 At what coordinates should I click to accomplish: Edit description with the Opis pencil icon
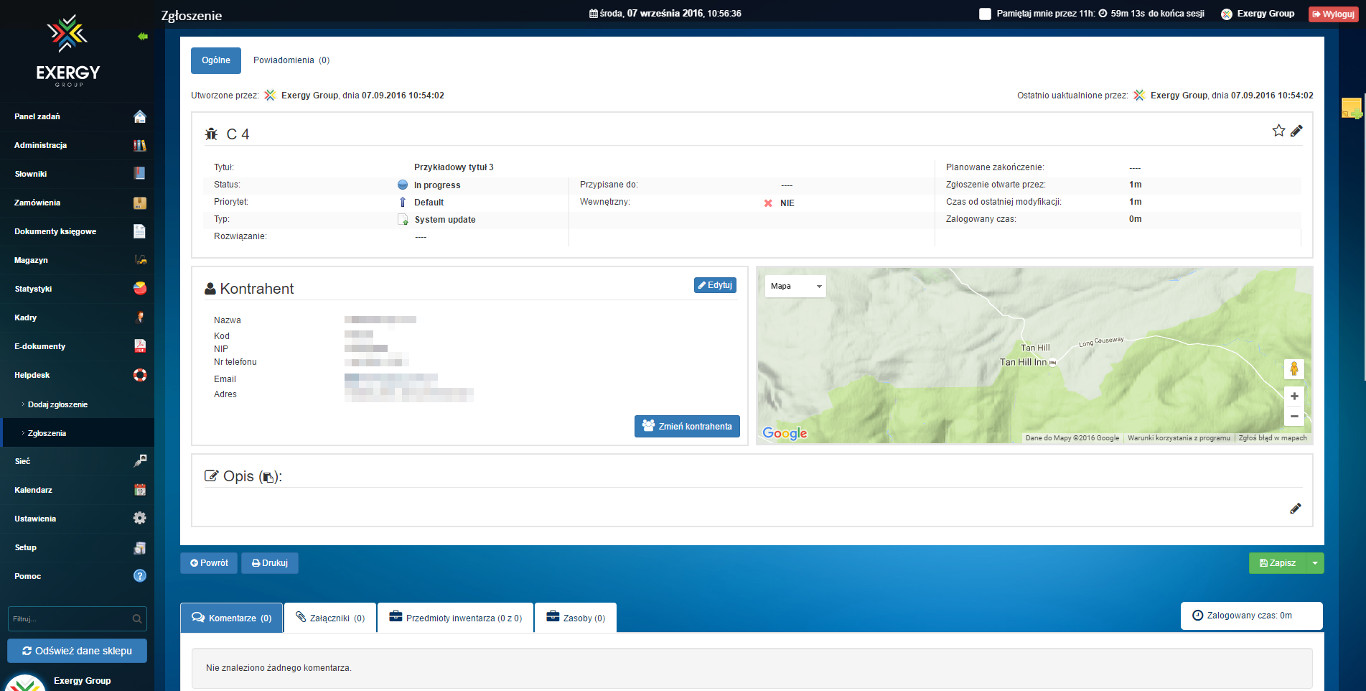click(1296, 509)
